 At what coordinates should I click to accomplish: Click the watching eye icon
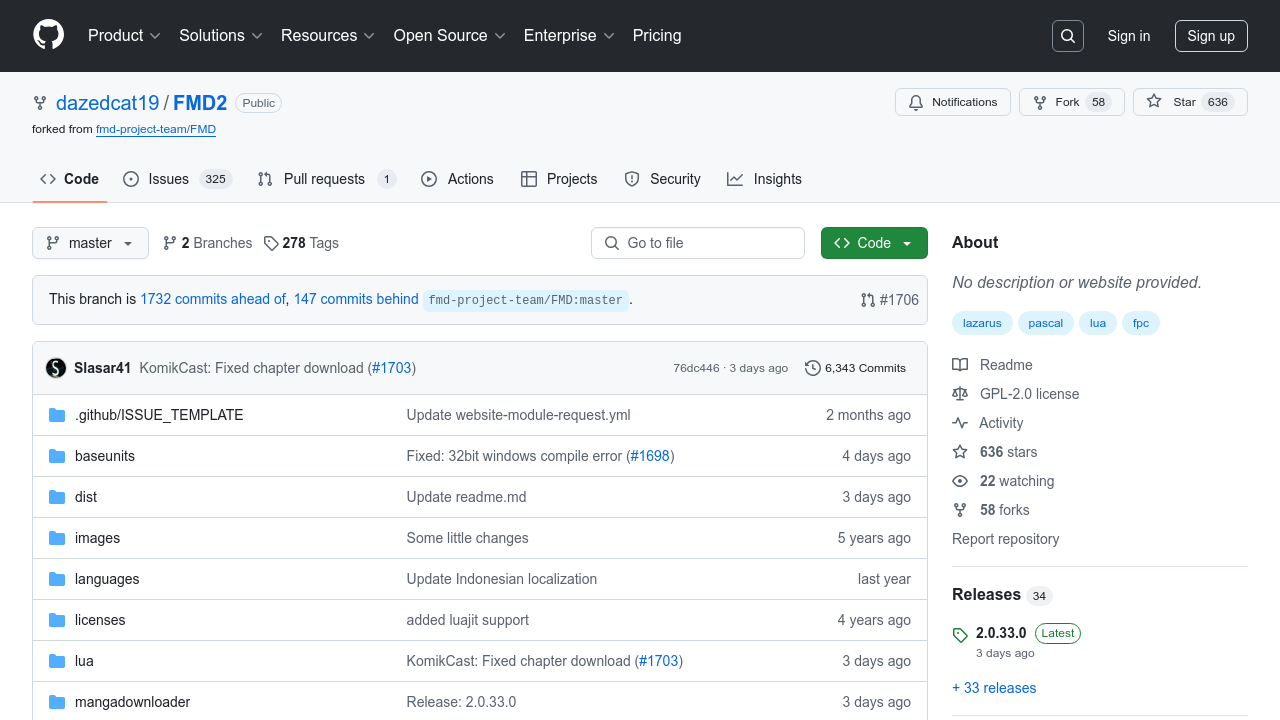click(x=960, y=481)
